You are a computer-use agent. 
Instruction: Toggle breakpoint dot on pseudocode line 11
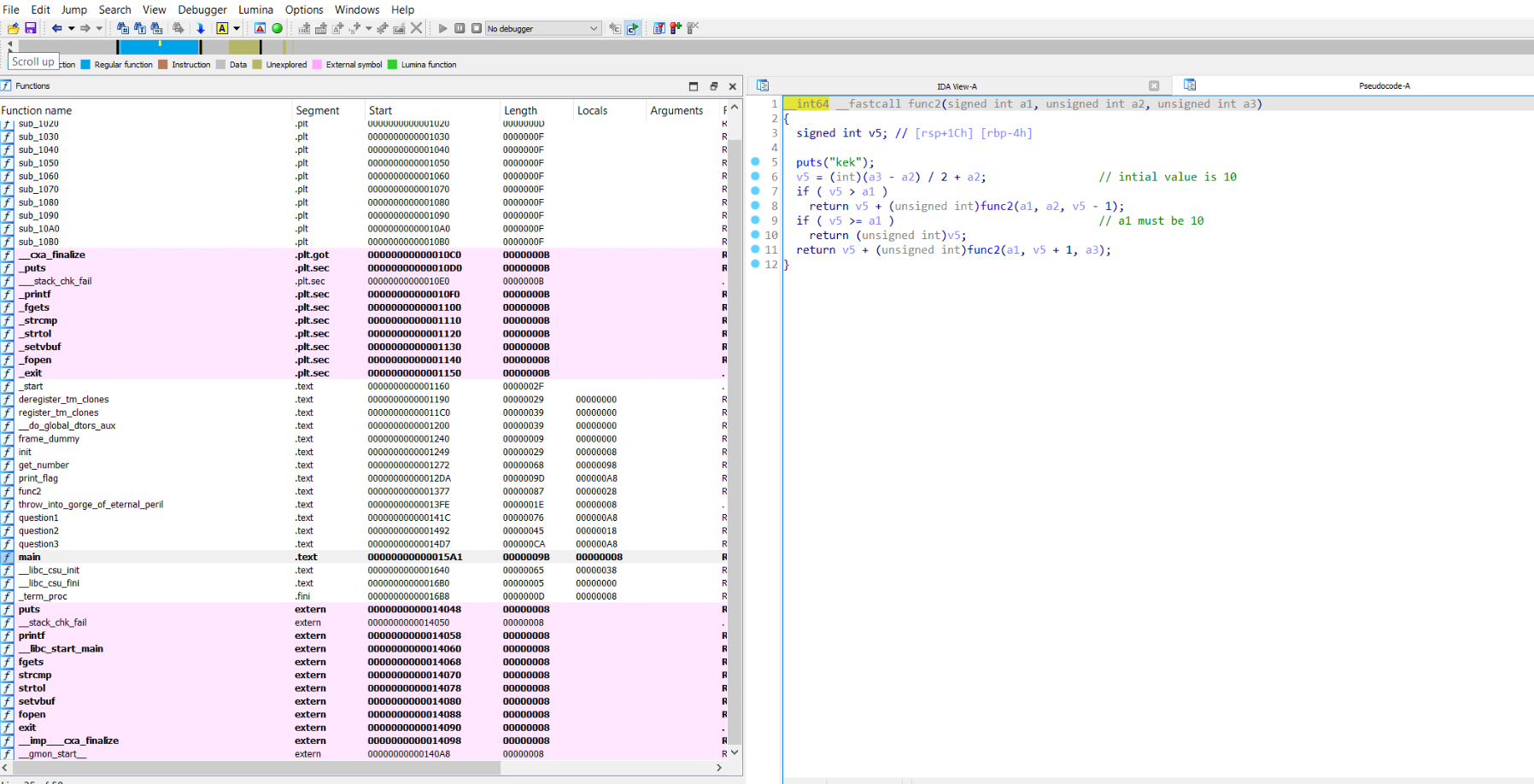[x=755, y=249]
